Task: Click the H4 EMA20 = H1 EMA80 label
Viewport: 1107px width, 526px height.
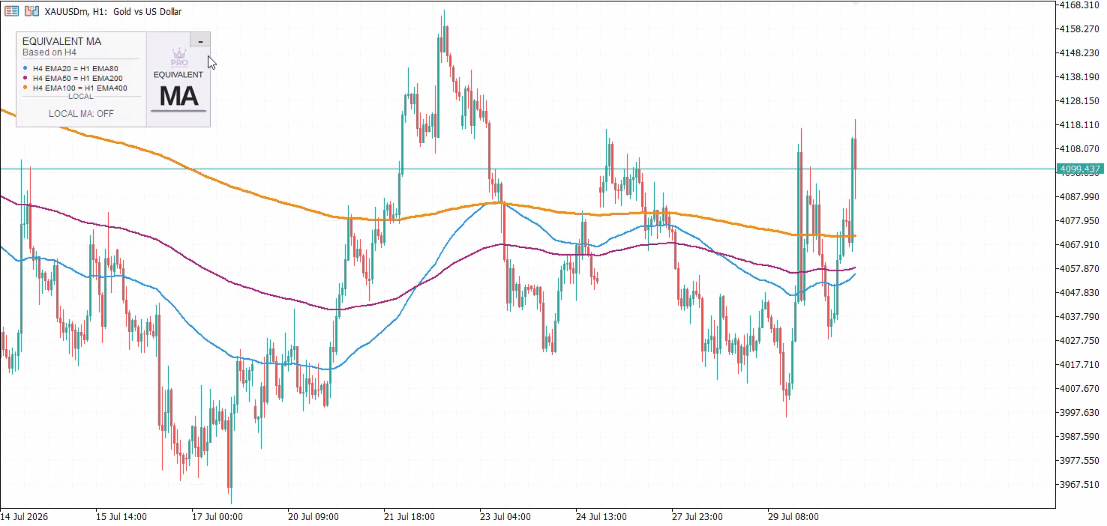Action: (x=76, y=68)
